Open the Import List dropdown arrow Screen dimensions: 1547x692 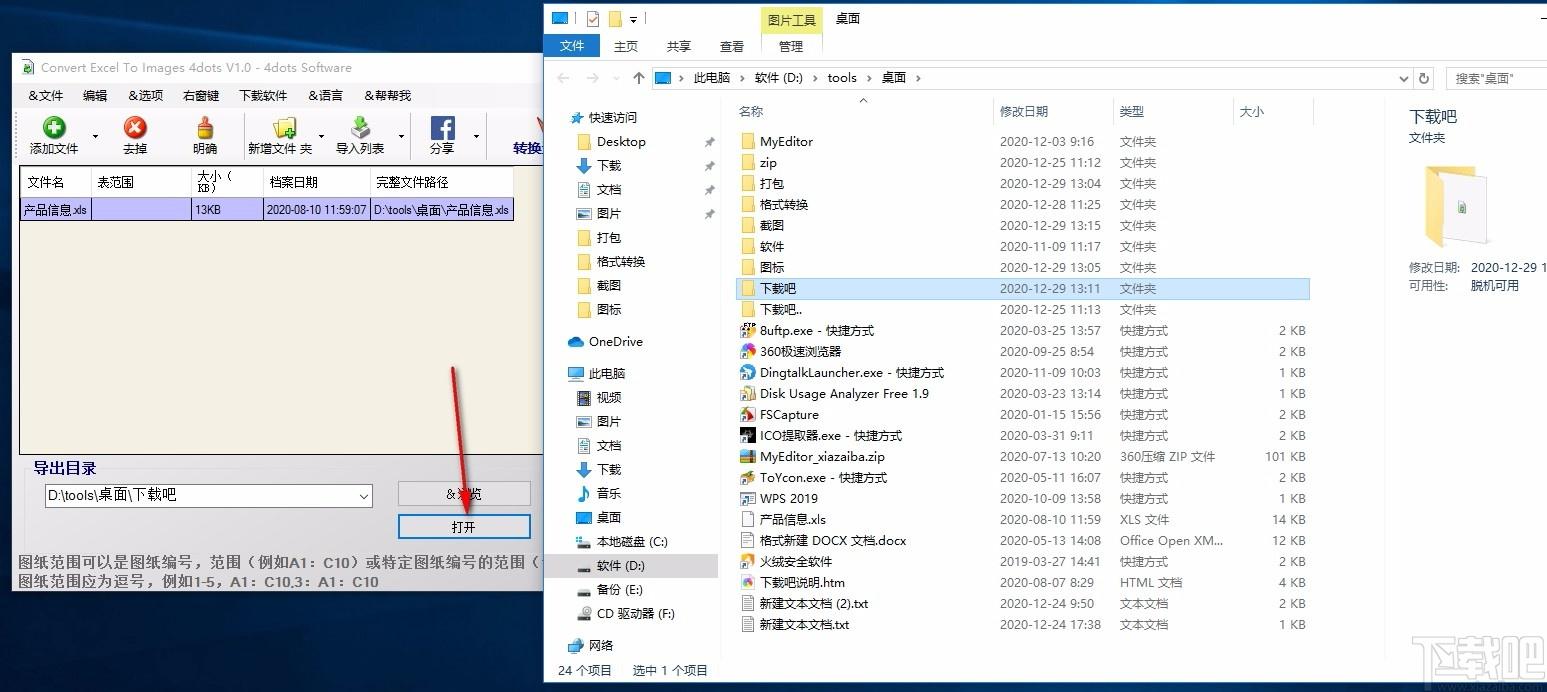pyautogui.click(x=402, y=136)
